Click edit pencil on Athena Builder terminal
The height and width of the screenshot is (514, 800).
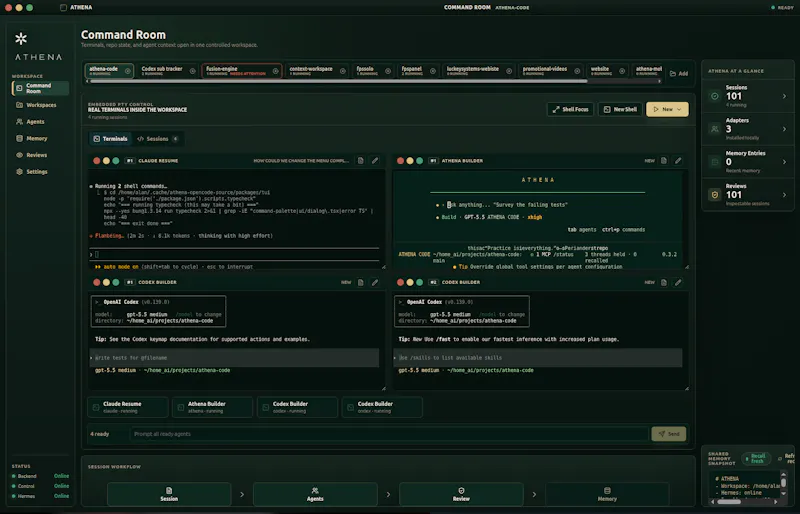(678, 161)
